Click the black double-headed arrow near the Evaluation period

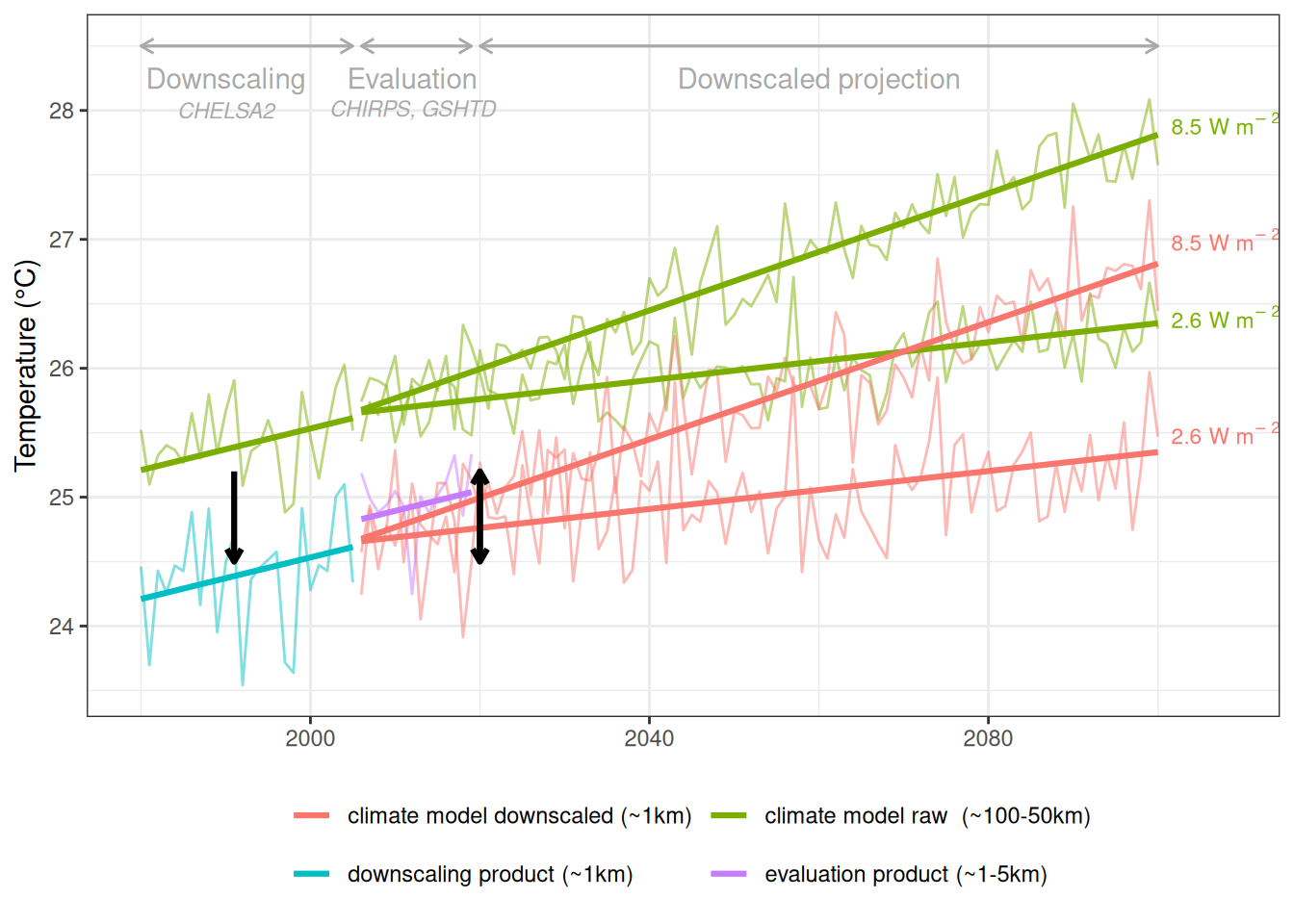coord(479,516)
